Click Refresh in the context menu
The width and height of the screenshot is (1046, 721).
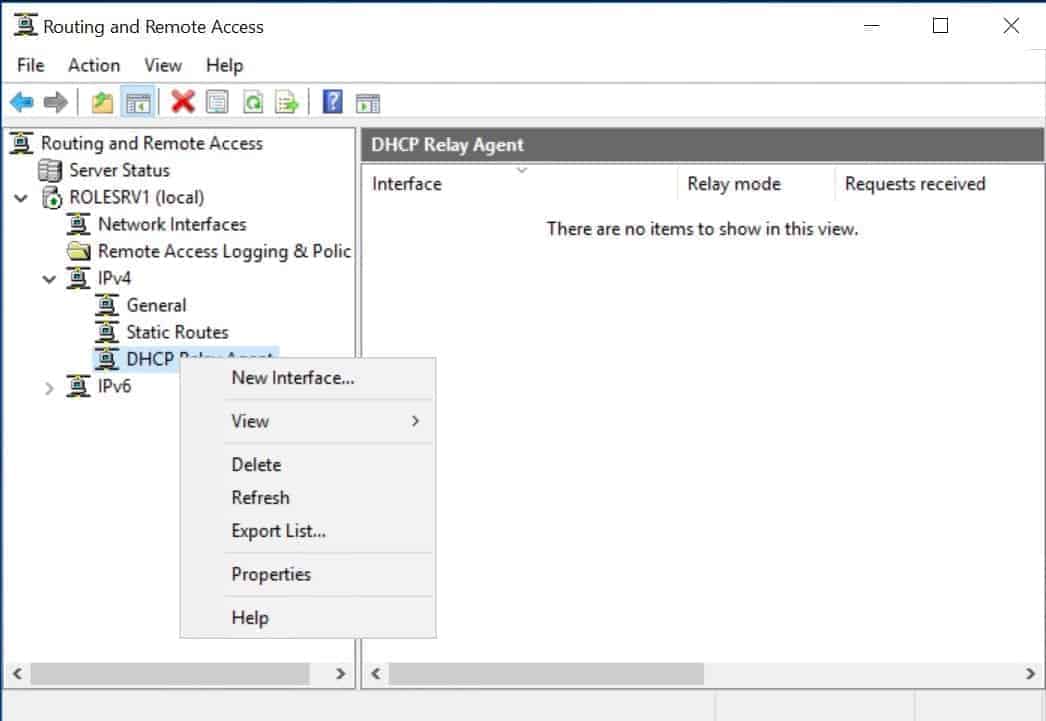pos(260,497)
